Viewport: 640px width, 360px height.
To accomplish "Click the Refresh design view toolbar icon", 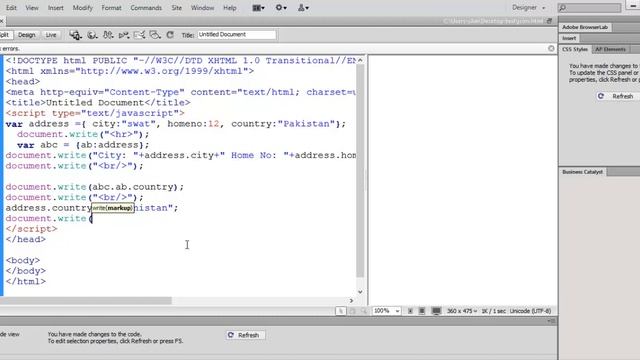I will coord(170,35).
